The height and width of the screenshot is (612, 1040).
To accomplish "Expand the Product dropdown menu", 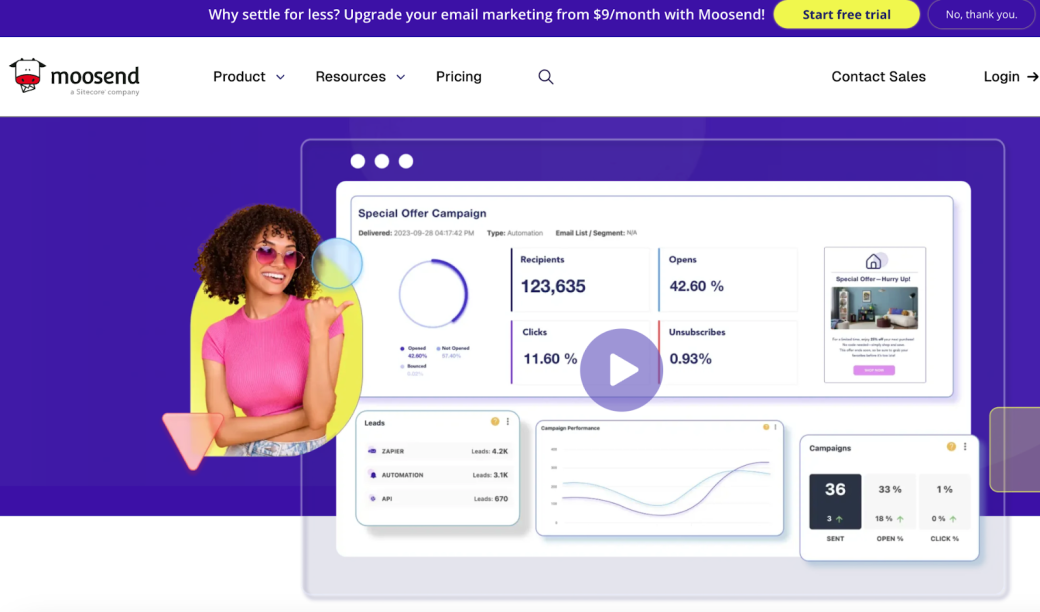I will [248, 77].
